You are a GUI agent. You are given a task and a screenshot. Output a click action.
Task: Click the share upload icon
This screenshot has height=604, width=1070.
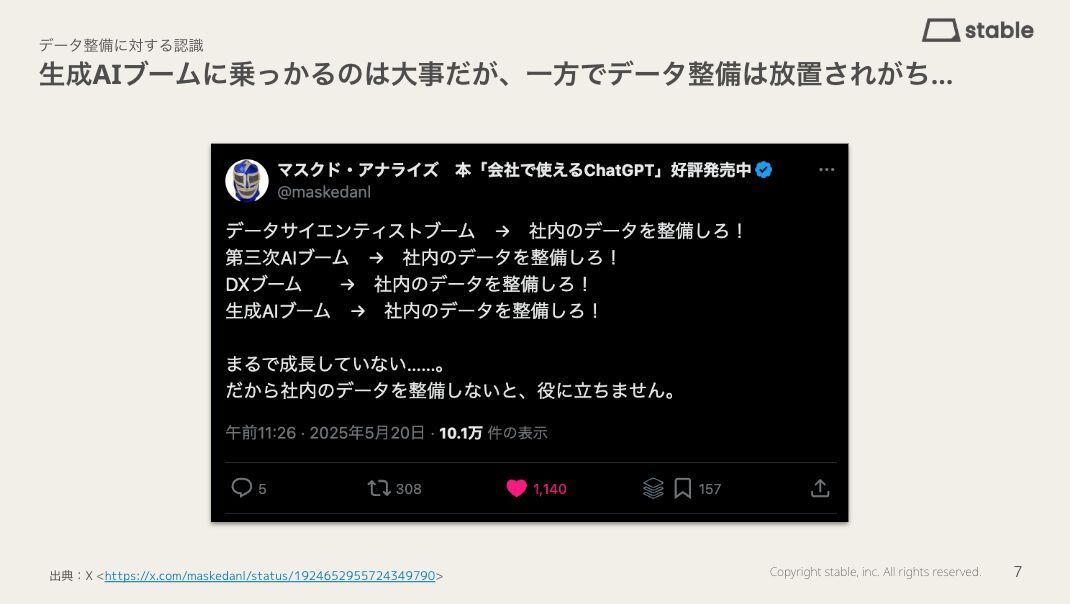point(820,488)
